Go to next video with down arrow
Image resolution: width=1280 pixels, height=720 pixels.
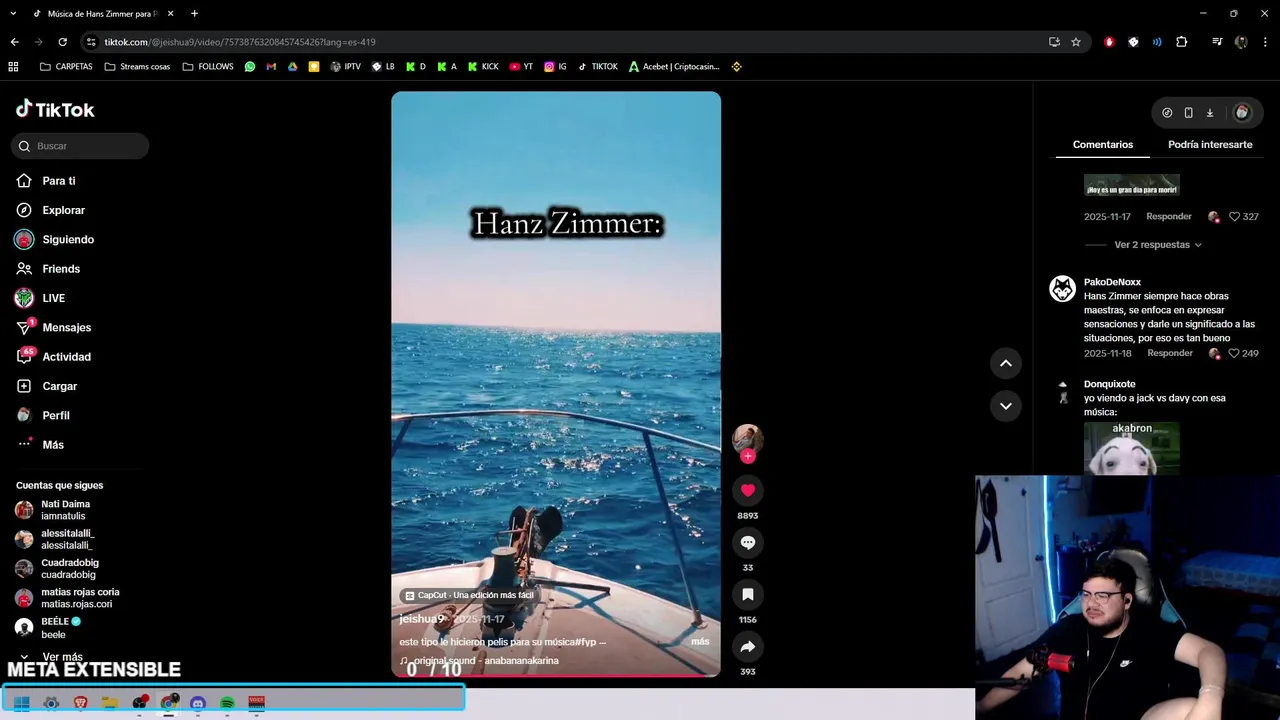[1005, 405]
